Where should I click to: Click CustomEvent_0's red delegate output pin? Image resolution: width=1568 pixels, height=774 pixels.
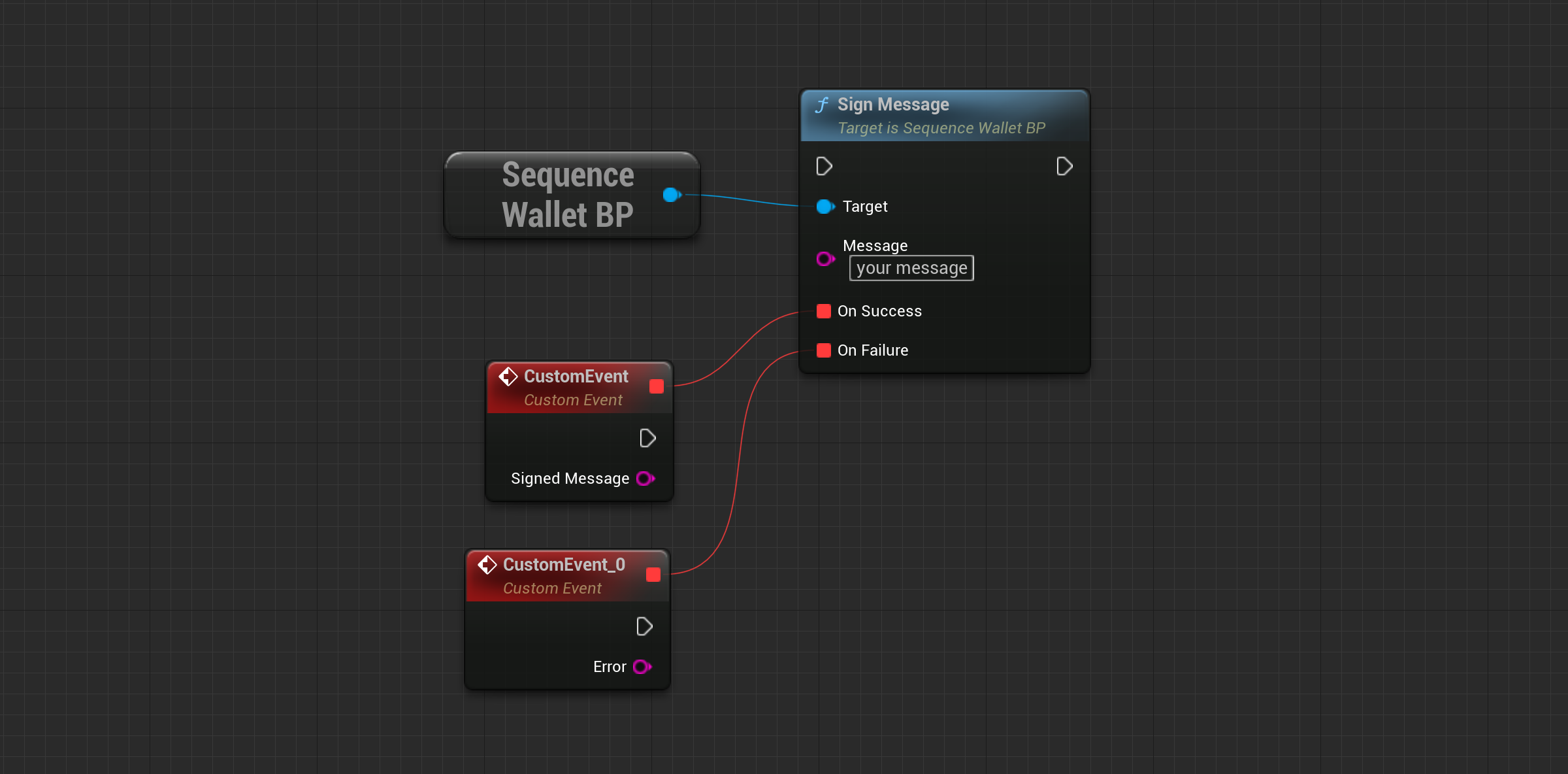[x=653, y=575]
